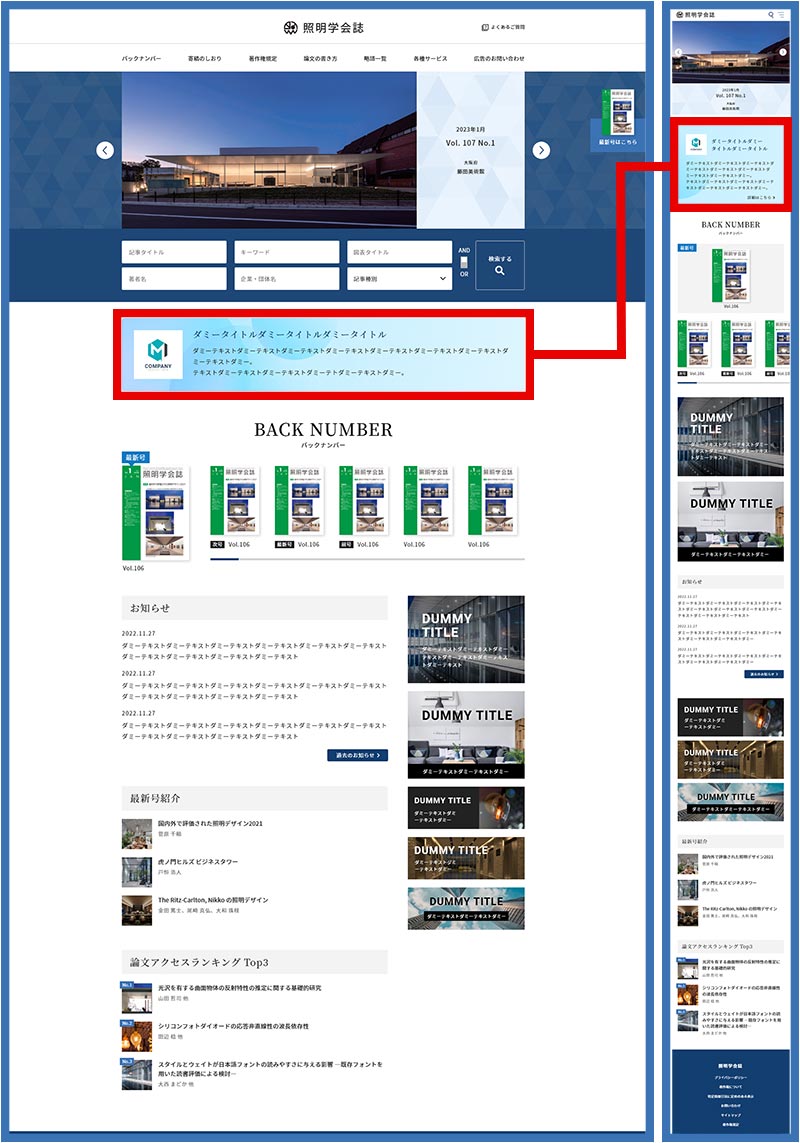Viewport: 800px width, 1143px height.
Task: Focus the 記事タイトル search field
Action: 174,252
